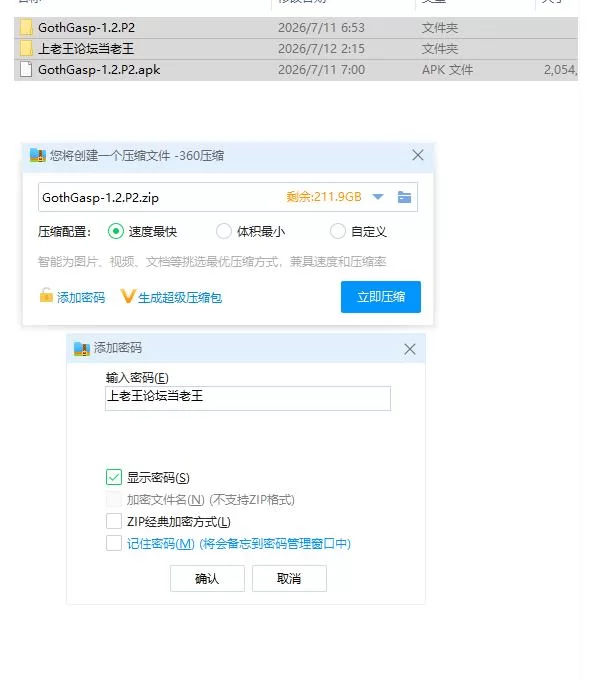Cancel the password dialog with 取消

coord(289,578)
